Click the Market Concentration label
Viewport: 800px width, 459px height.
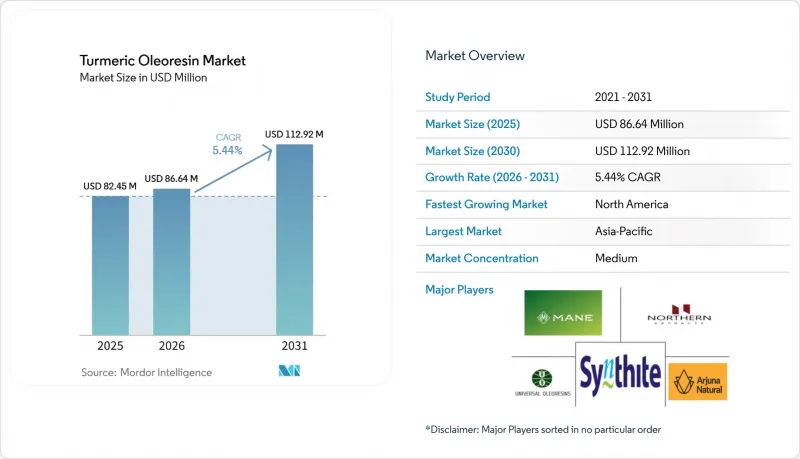click(482, 258)
